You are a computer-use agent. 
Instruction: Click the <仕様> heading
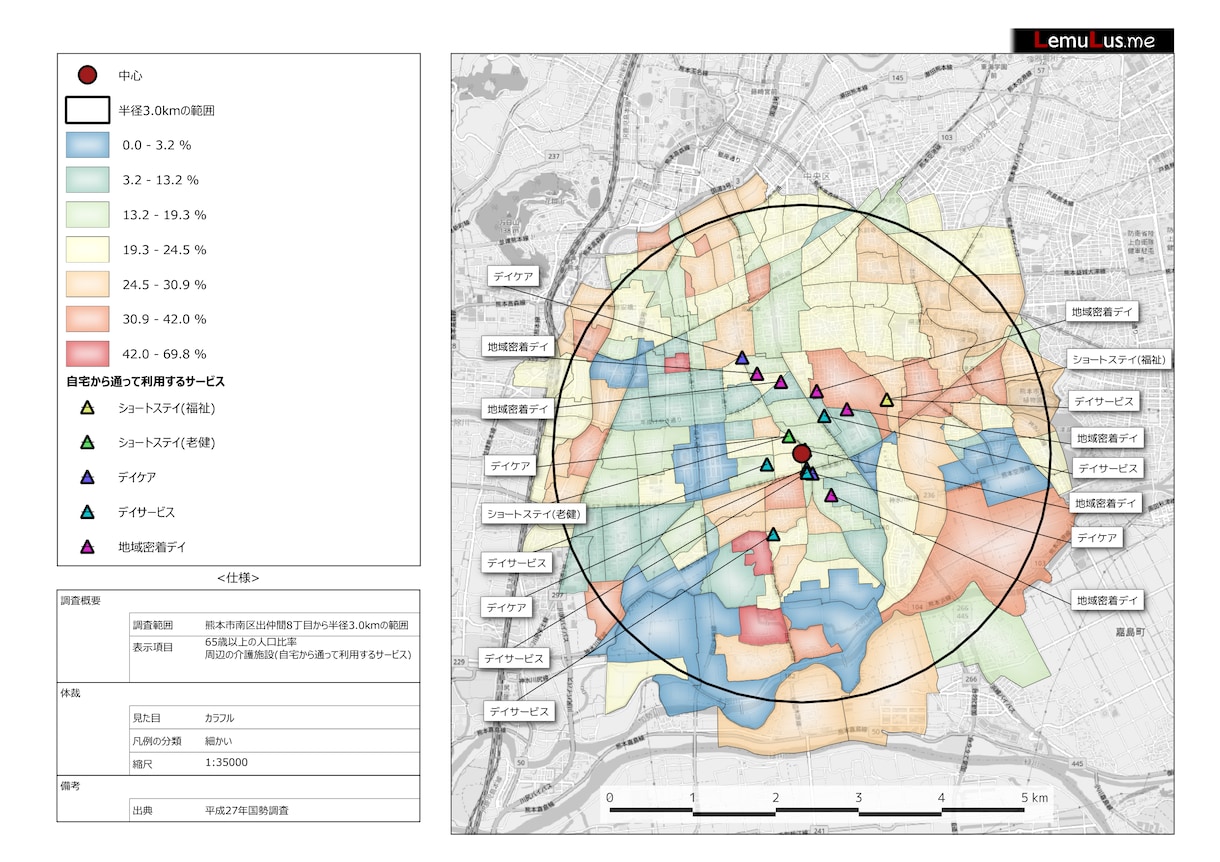click(x=238, y=578)
